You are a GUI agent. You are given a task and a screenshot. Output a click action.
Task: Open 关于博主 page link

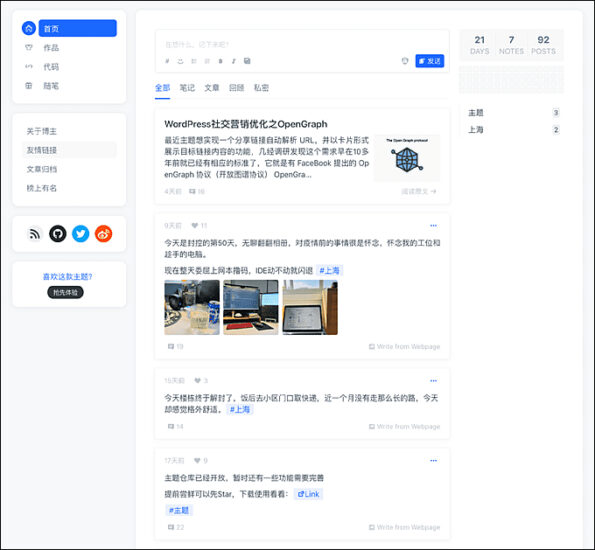tap(41, 131)
